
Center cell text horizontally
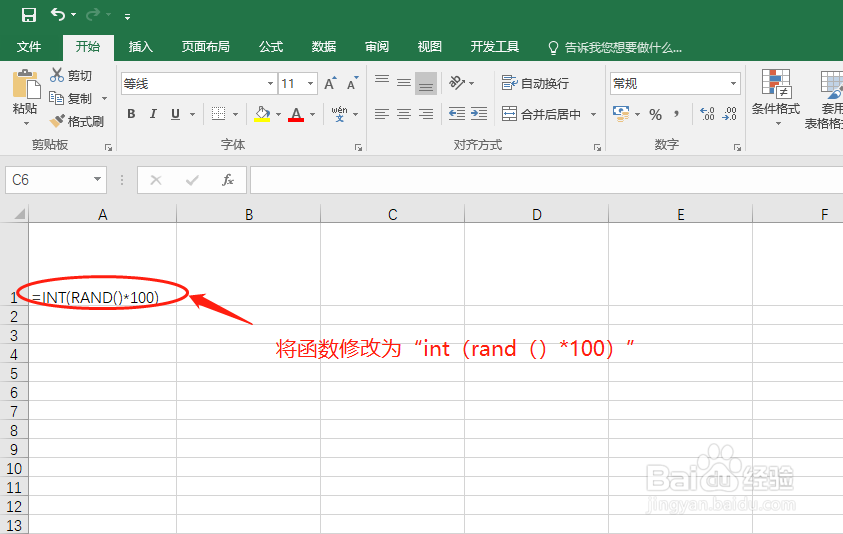coord(404,114)
